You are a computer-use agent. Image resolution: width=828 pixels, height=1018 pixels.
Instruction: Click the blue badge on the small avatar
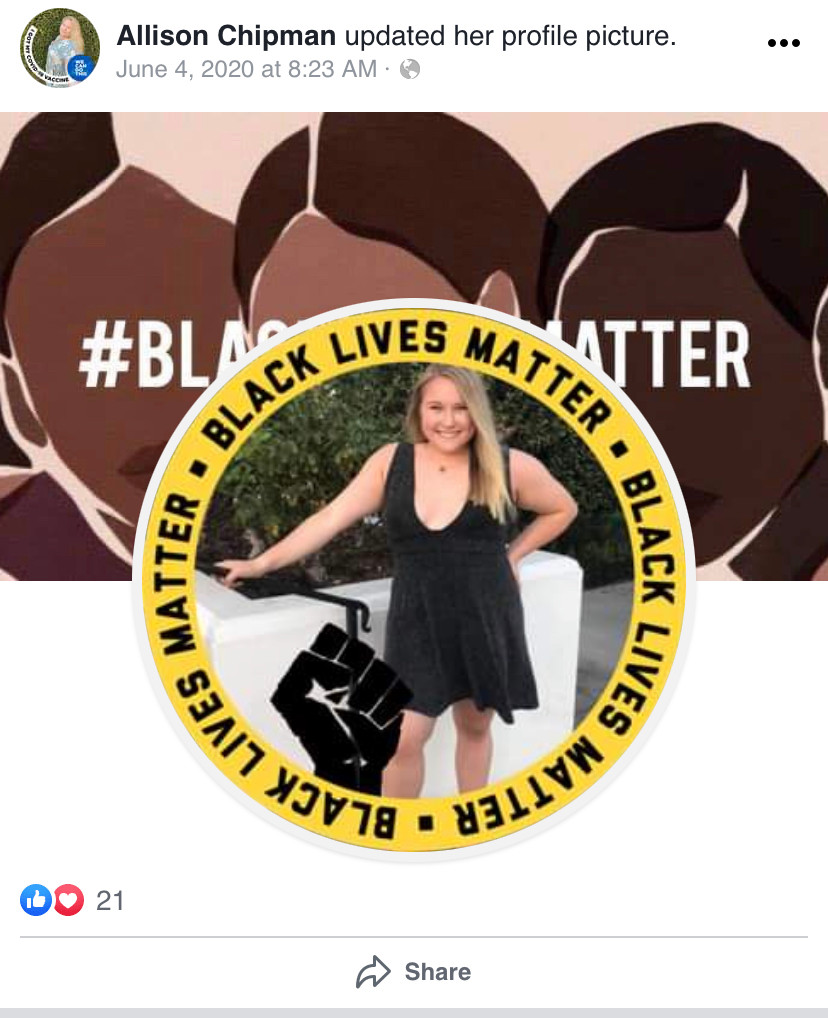pos(81,67)
